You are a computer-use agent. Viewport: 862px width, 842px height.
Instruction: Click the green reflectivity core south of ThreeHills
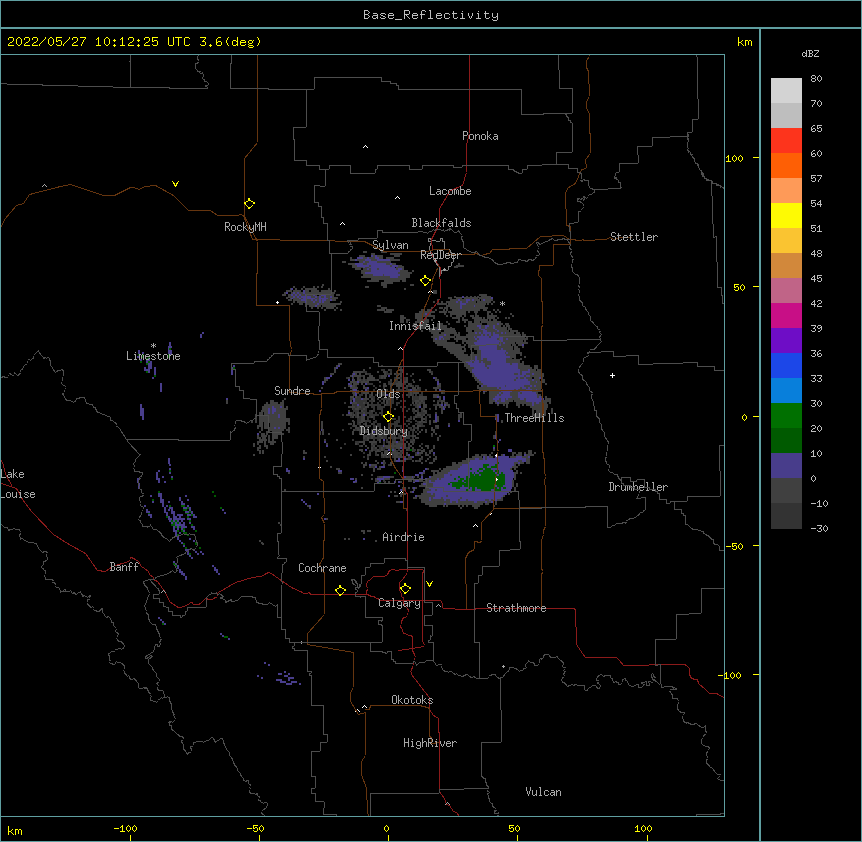pos(479,479)
